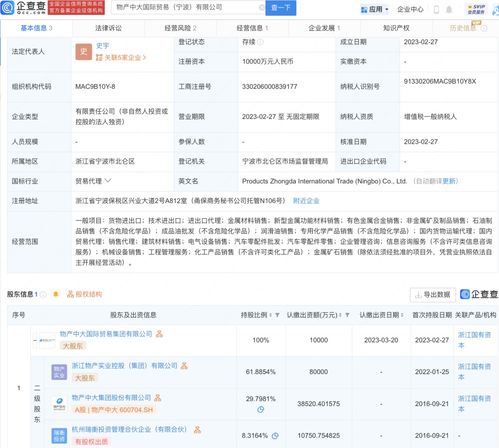Screen dimensions: 499x448
Task: Click the orange alert bell next to 股东信息
Action: pos(56,294)
